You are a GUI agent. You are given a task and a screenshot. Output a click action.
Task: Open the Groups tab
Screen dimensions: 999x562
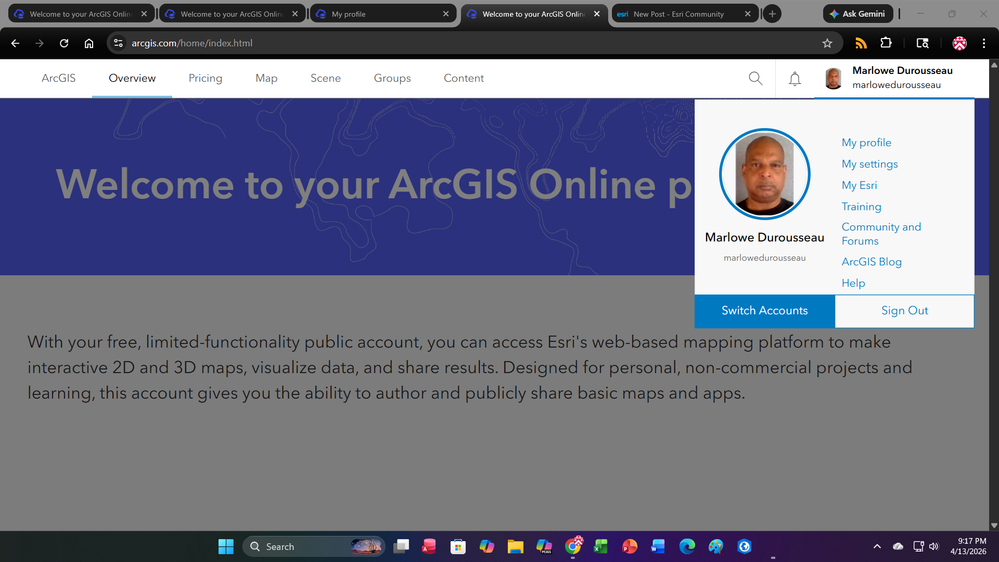tap(392, 78)
